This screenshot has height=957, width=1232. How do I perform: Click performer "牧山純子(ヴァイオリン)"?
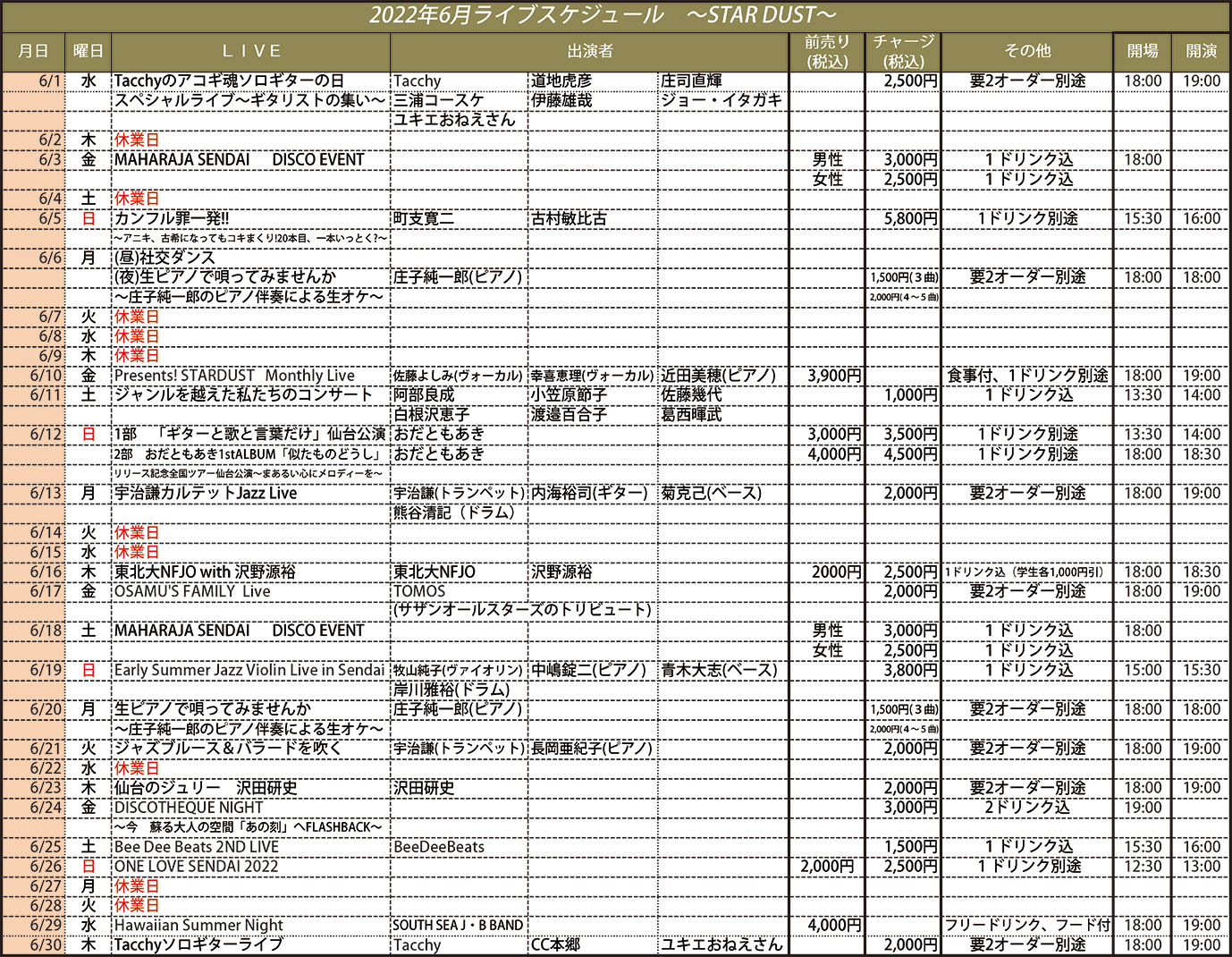458,670
